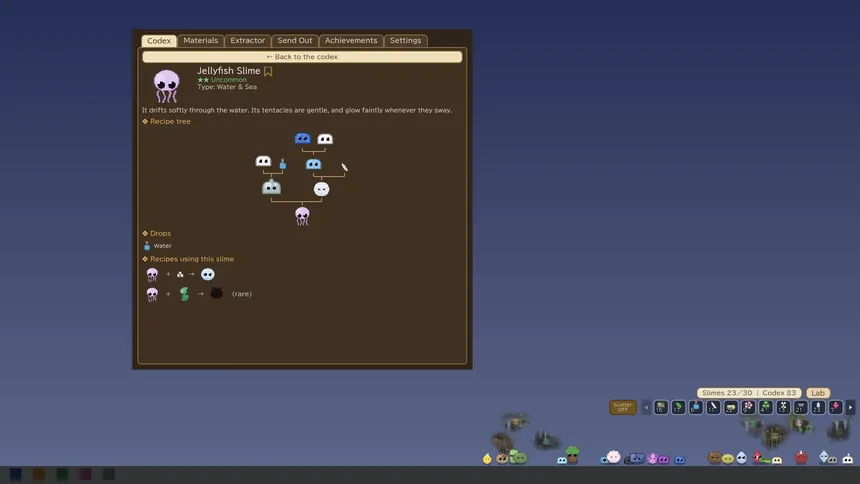The image size is (860, 484).
Task: Click the red slime in the field
Action: pyautogui.click(x=801, y=457)
